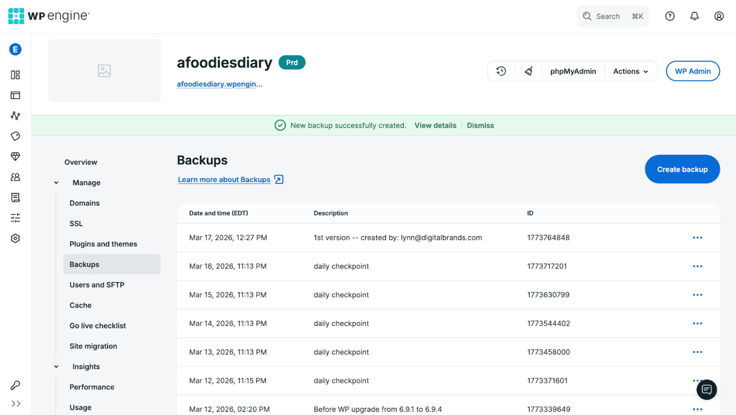Click backup ID 1773630799 text
736x415 pixels.
pos(548,295)
